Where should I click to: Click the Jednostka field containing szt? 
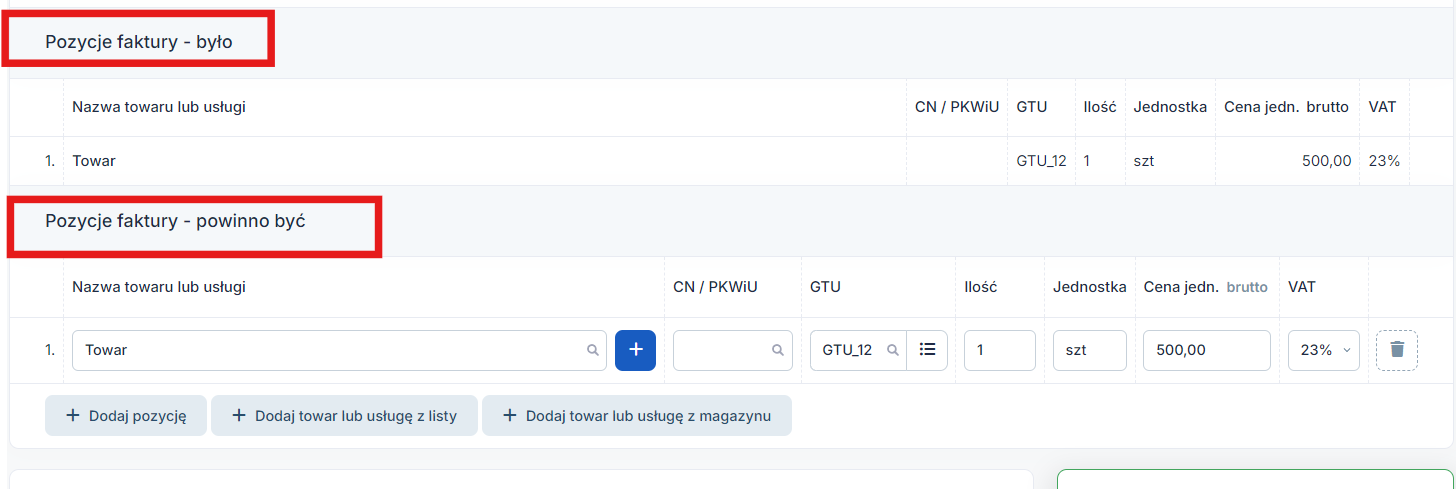tap(1090, 350)
